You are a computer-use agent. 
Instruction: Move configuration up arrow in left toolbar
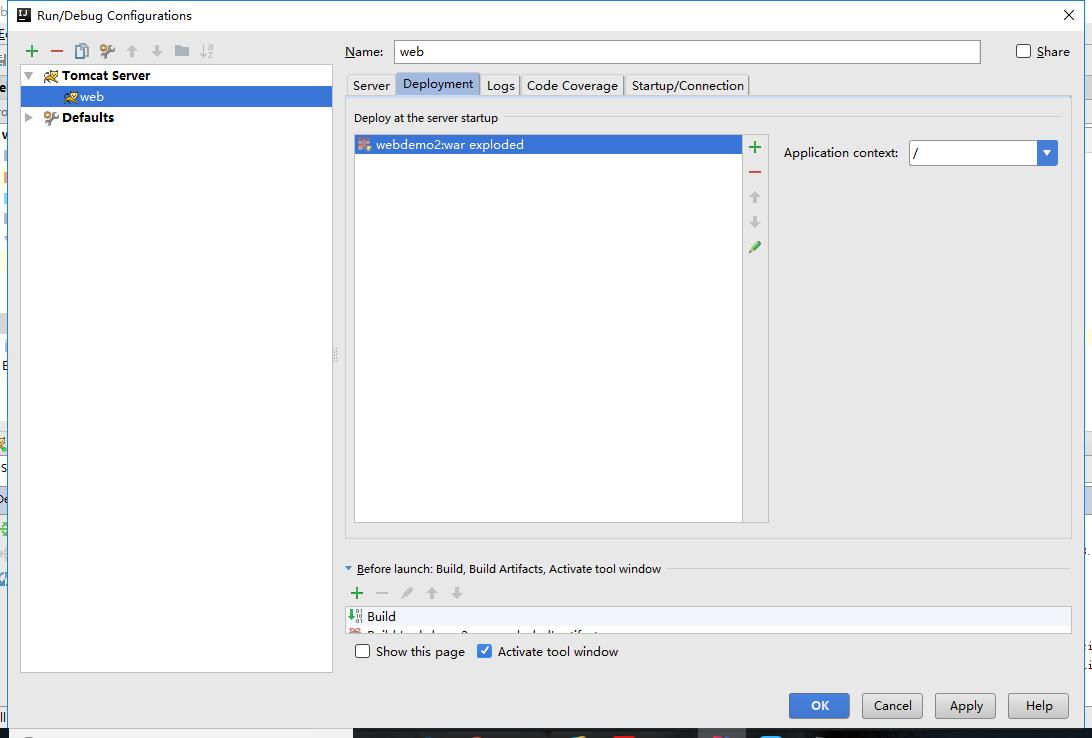pos(132,51)
